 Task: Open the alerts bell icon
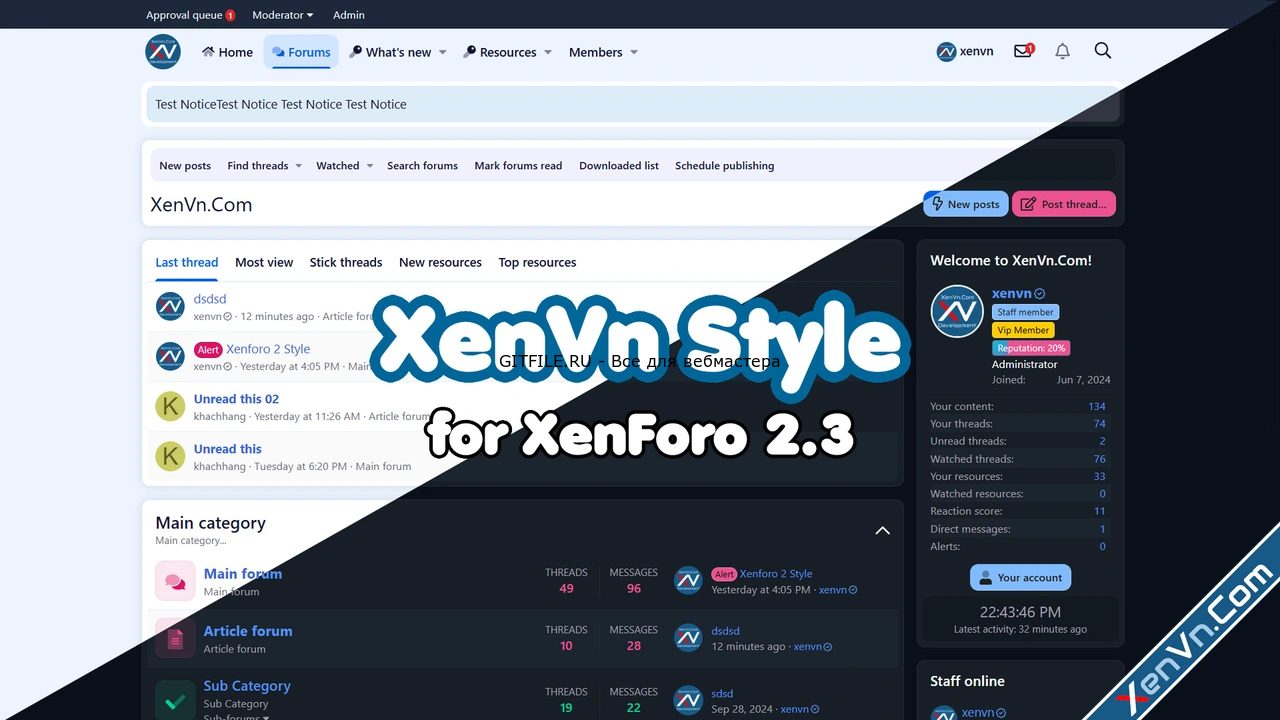(x=1063, y=51)
